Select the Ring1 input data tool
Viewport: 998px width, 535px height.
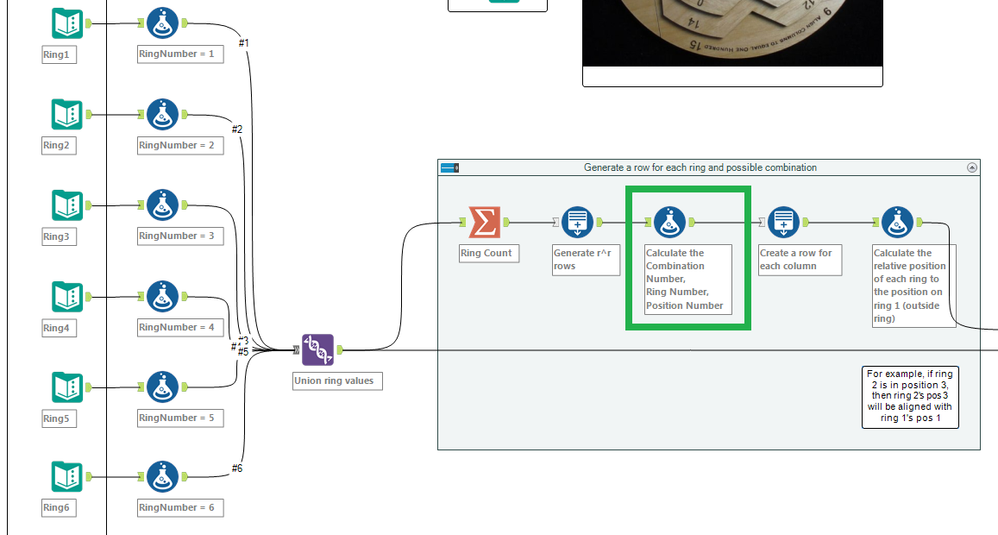[x=67, y=24]
